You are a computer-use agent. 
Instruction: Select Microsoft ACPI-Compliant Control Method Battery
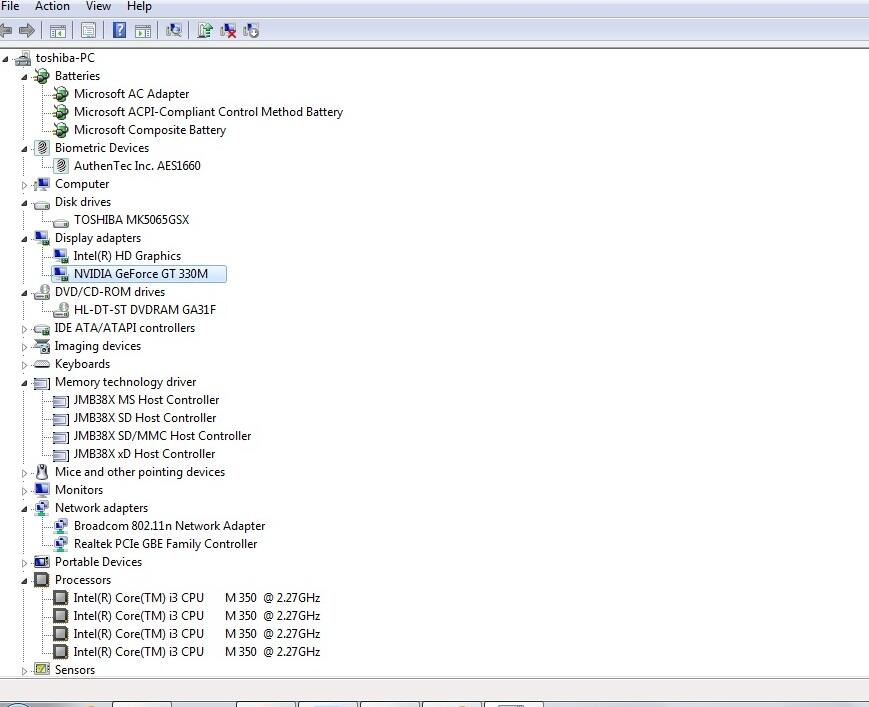(208, 112)
